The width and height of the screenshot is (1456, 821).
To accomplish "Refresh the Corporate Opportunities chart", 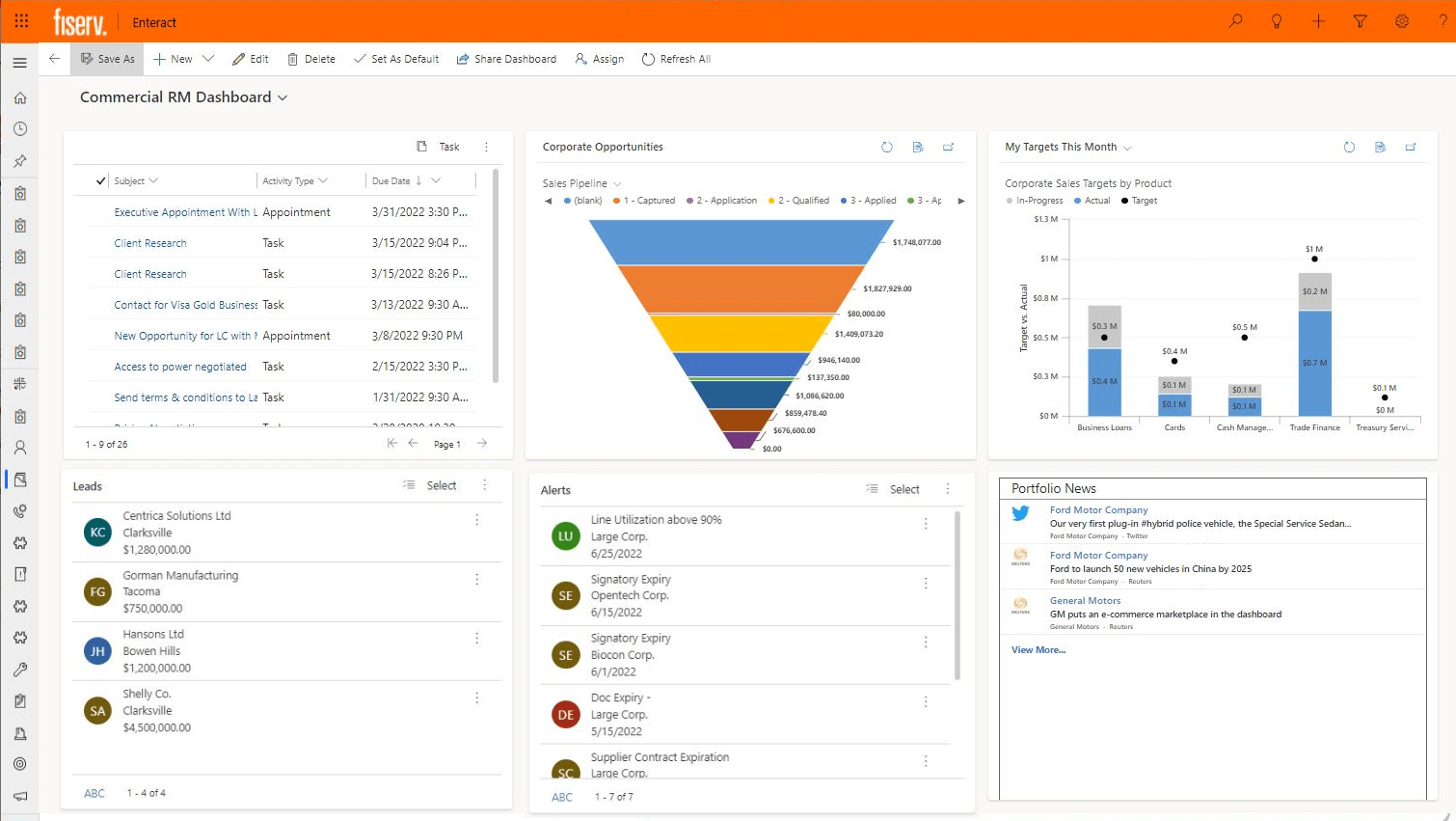I will pos(887,147).
